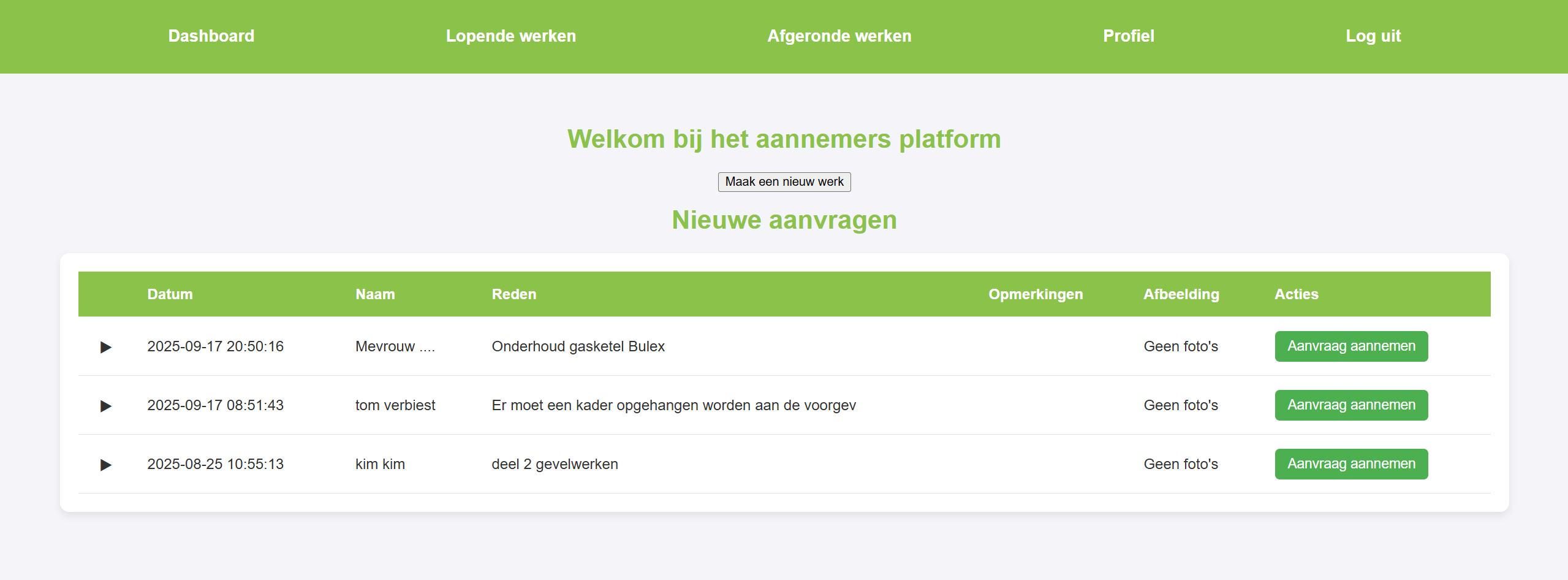Click Aanvraag aannemen for tom verbiest
Viewport: 1568px width, 580px height.
tap(1350, 405)
